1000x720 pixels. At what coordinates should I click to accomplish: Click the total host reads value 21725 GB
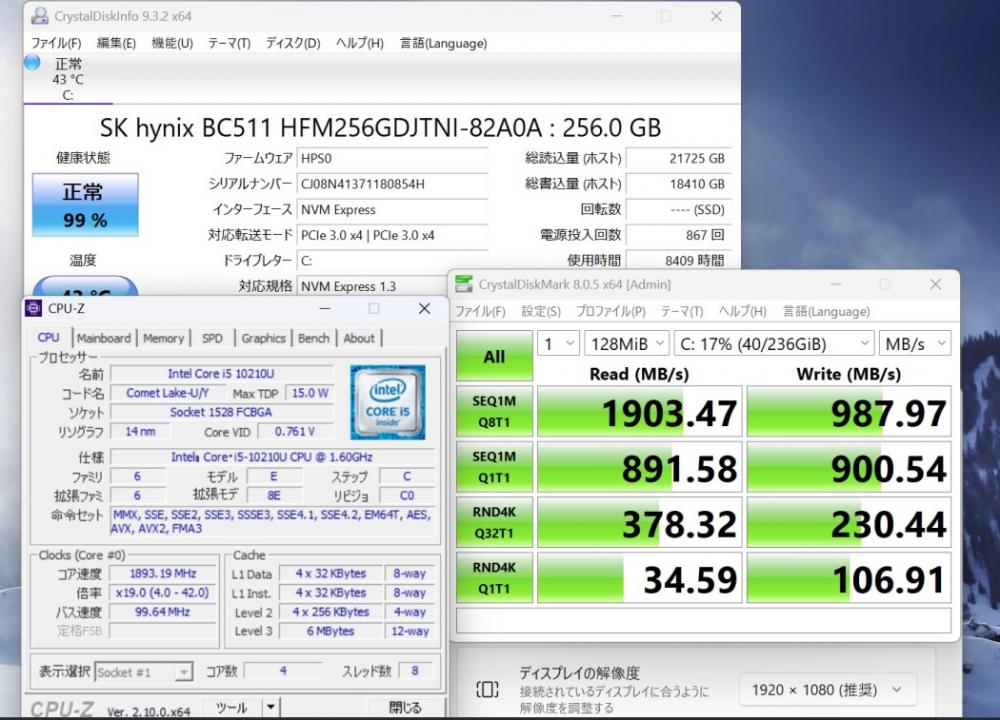[679, 158]
